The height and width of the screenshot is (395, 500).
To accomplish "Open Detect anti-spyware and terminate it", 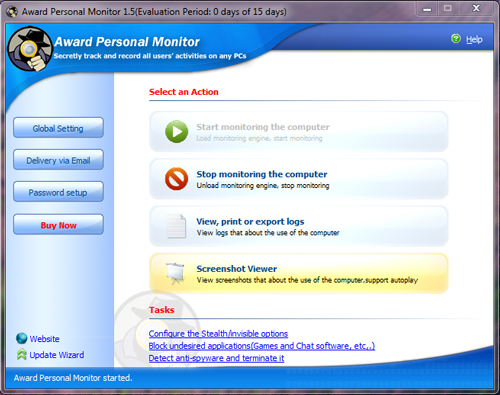I will (216, 358).
